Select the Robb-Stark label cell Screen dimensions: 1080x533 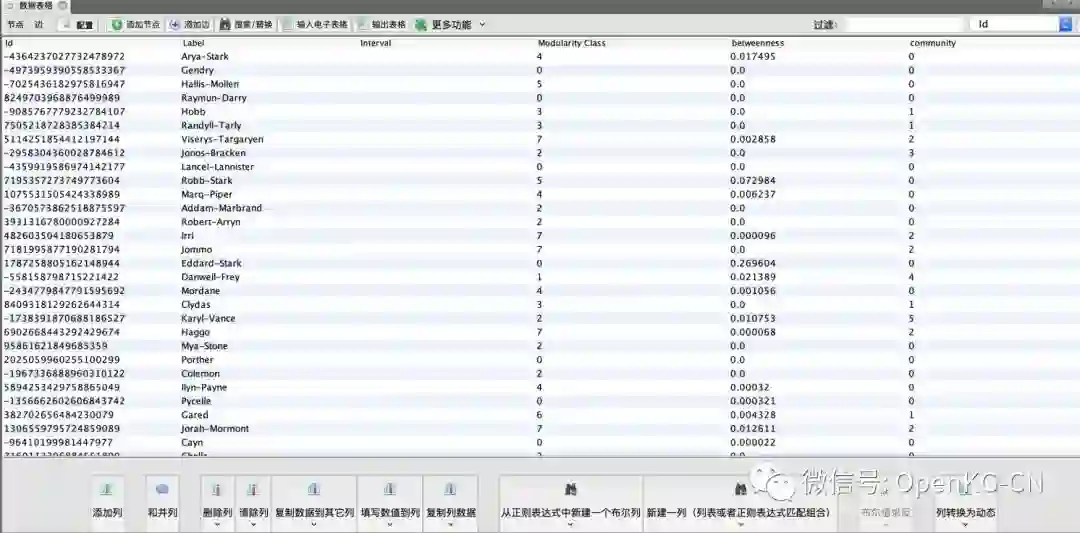click(x=207, y=180)
